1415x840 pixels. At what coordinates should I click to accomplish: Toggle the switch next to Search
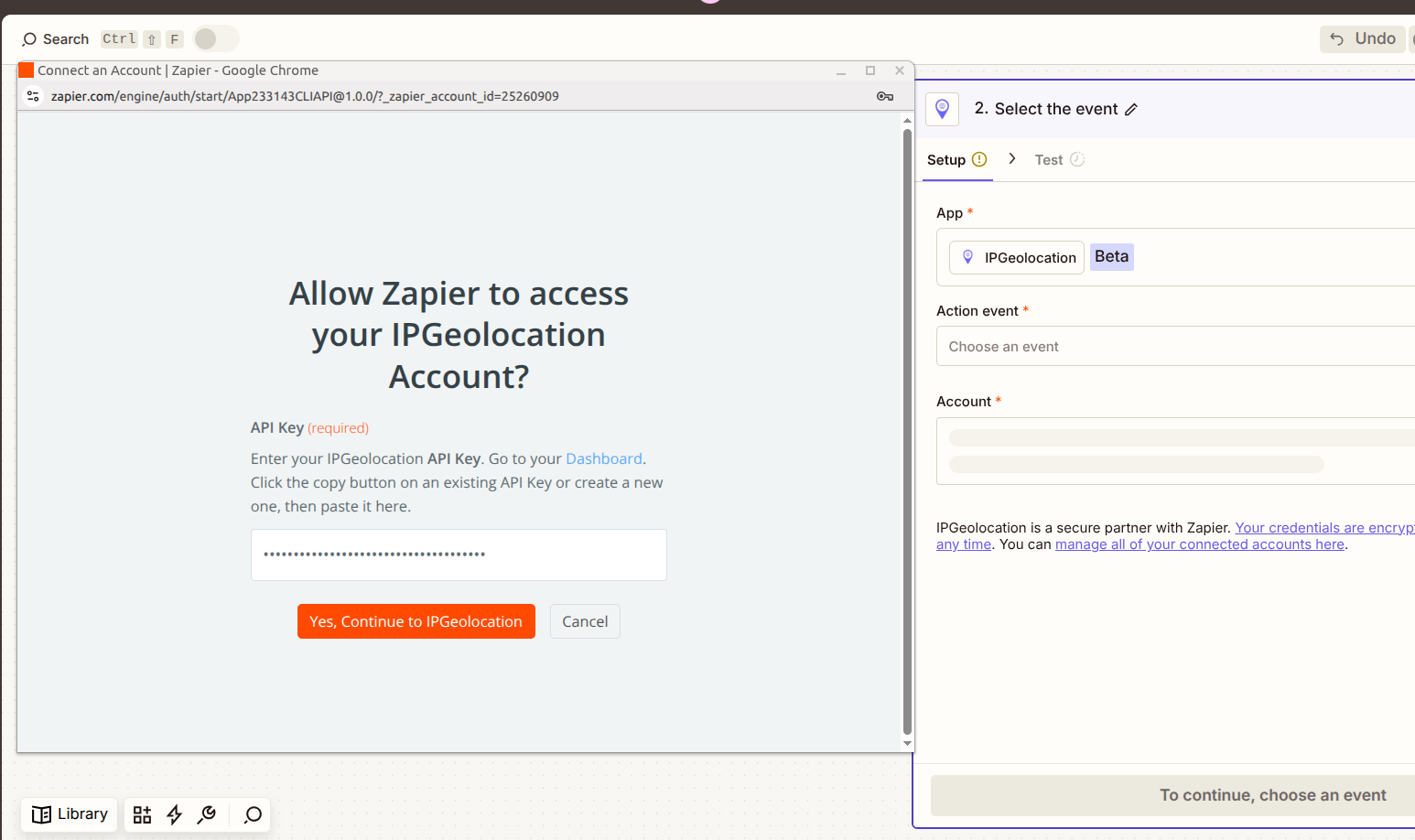[x=216, y=38]
